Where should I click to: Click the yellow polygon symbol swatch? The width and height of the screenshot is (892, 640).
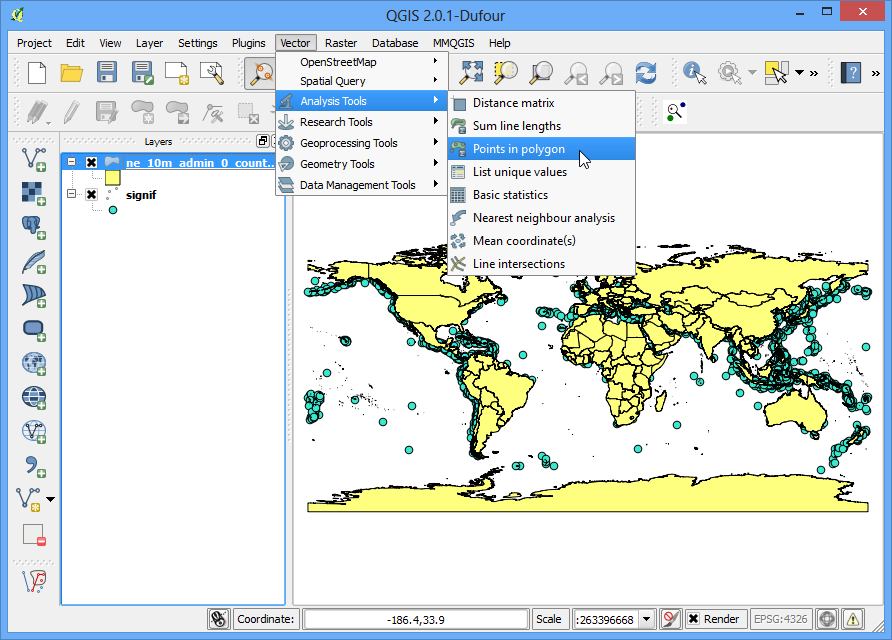click(113, 178)
